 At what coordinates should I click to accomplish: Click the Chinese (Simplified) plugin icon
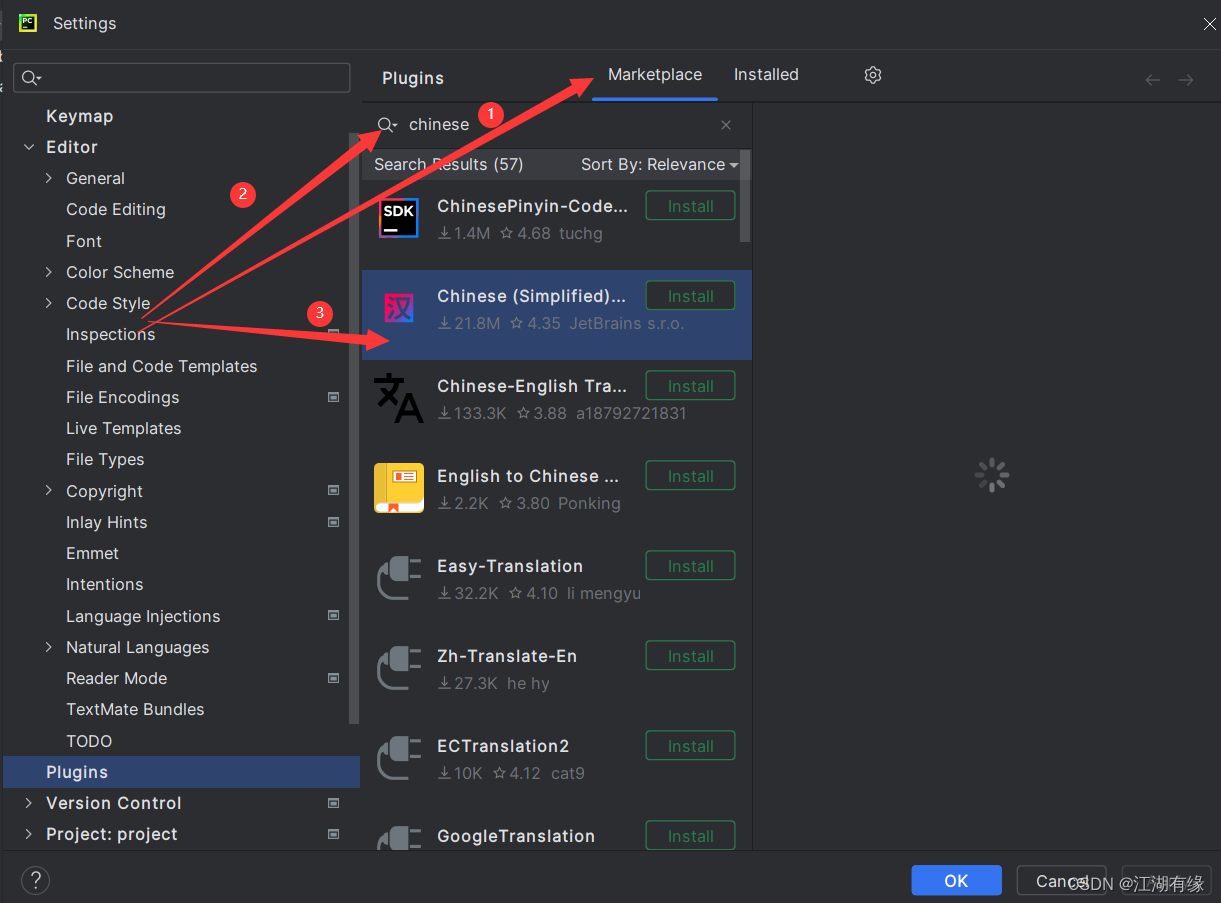pyautogui.click(x=399, y=308)
